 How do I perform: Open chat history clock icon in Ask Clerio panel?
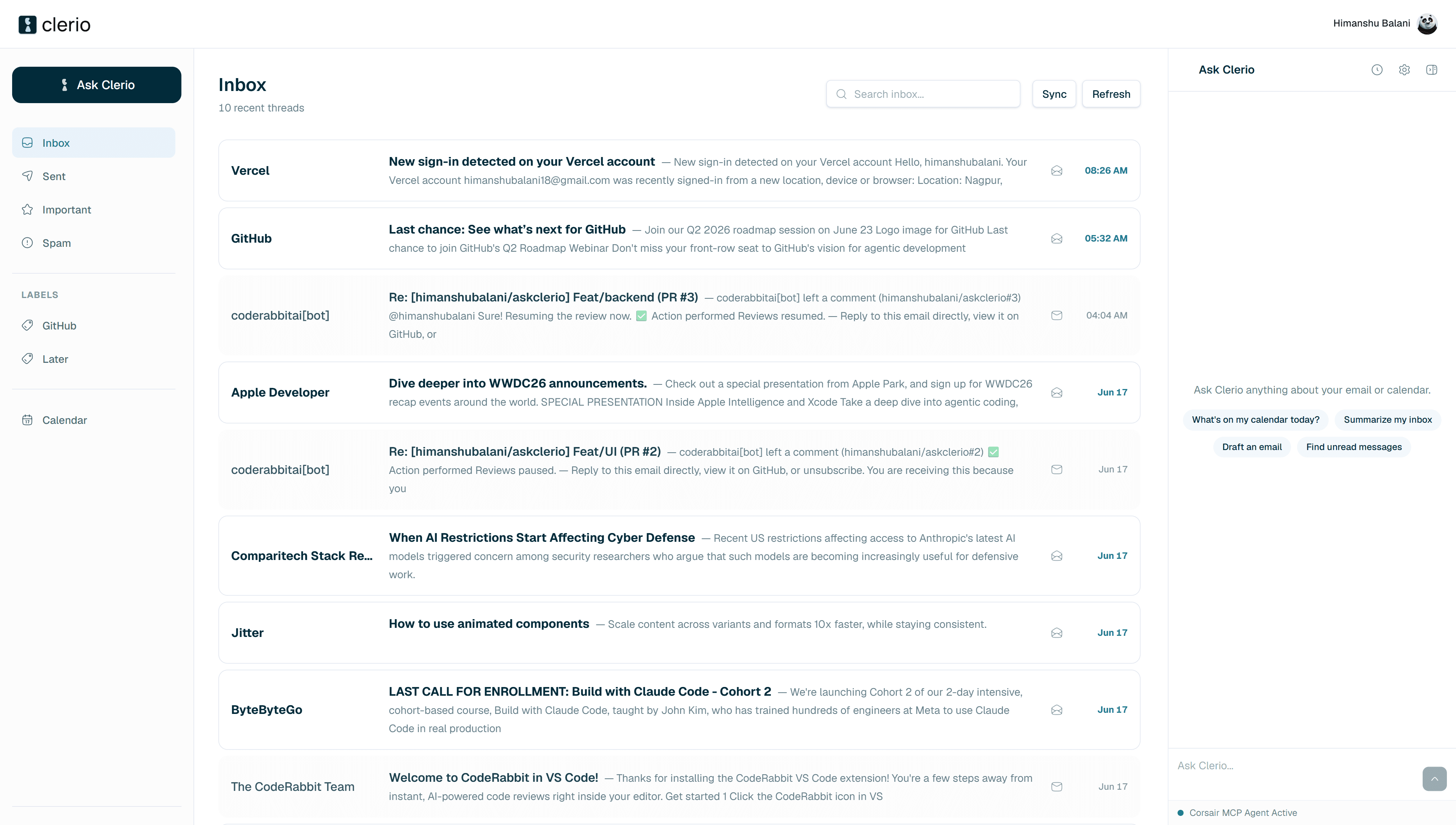click(1377, 70)
